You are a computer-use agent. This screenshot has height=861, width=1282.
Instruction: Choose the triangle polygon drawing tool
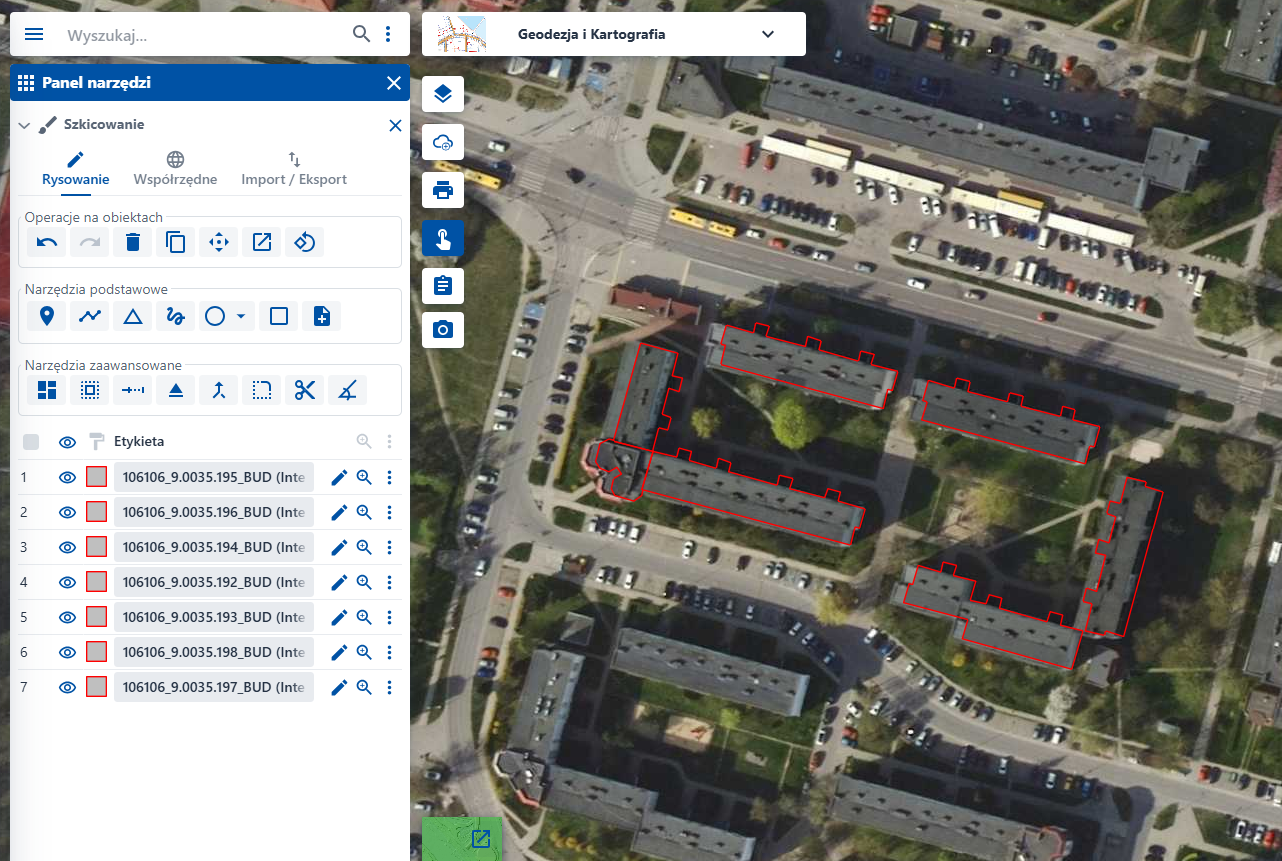(133, 317)
